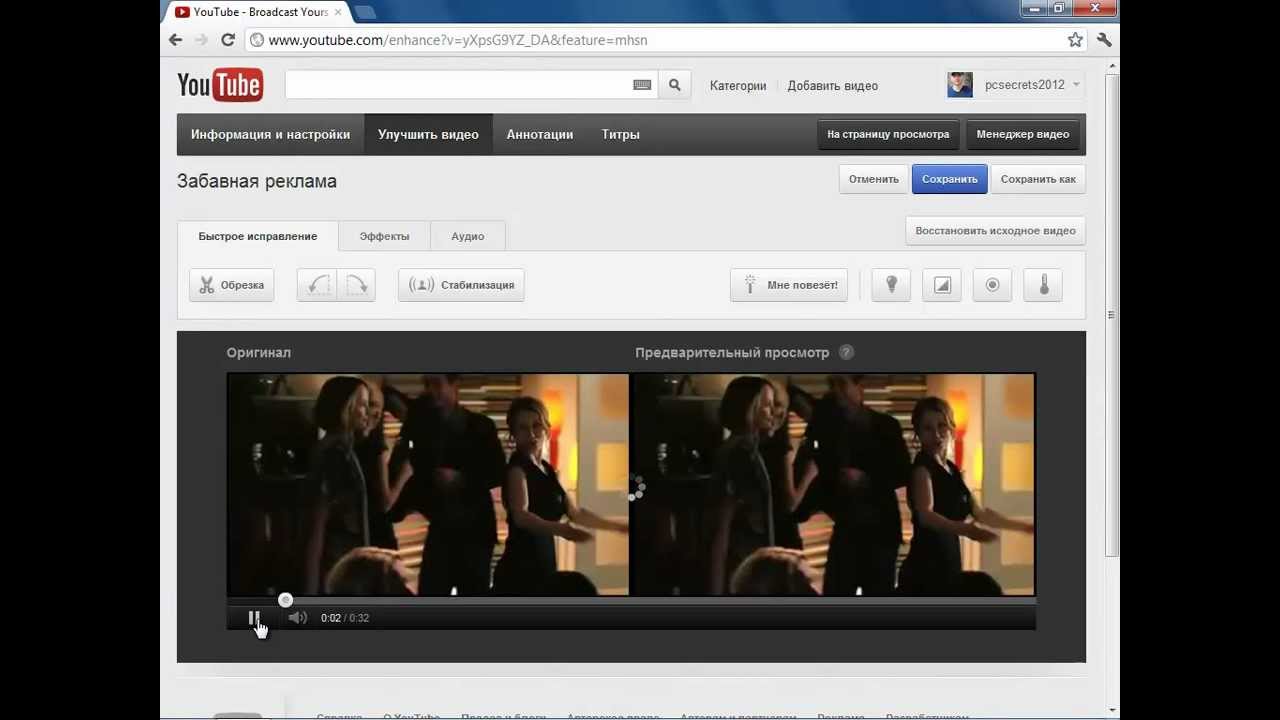Screen dimensions: 1280x720
Task: Open Улучшить видео tab
Action: click(428, 134)
